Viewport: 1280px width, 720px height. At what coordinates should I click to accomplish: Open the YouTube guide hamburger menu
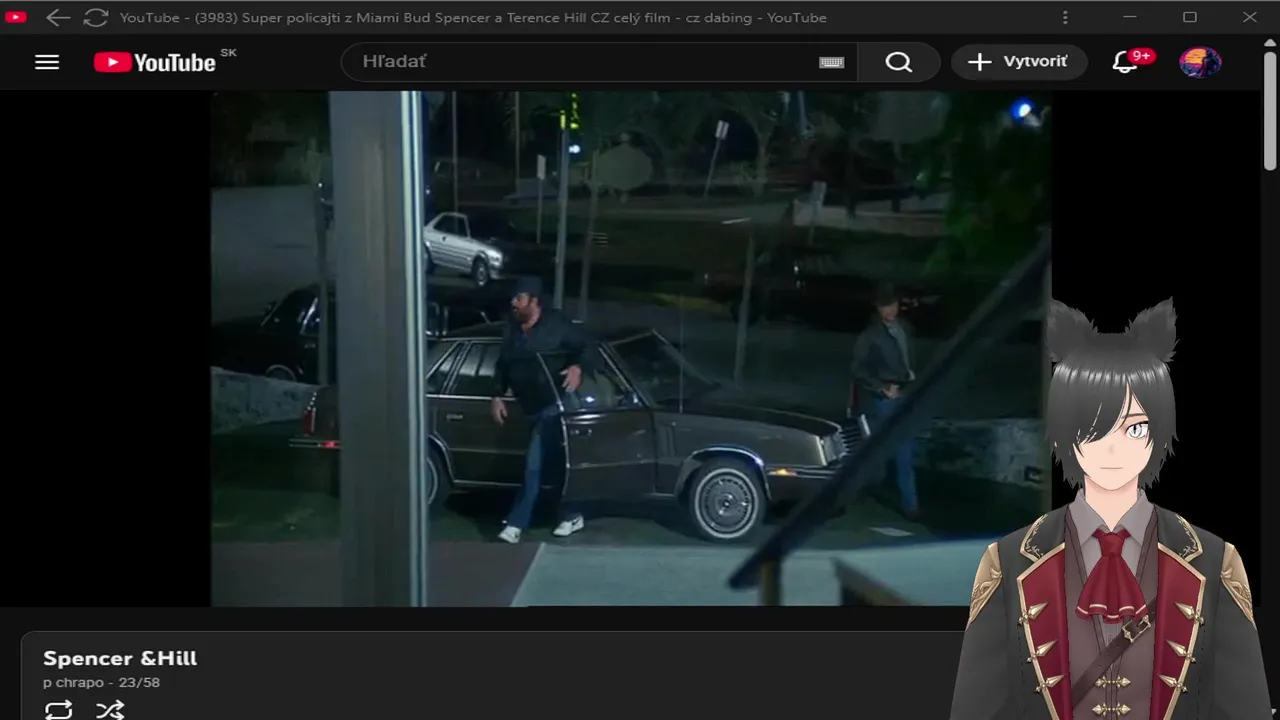tap(47, 62)
